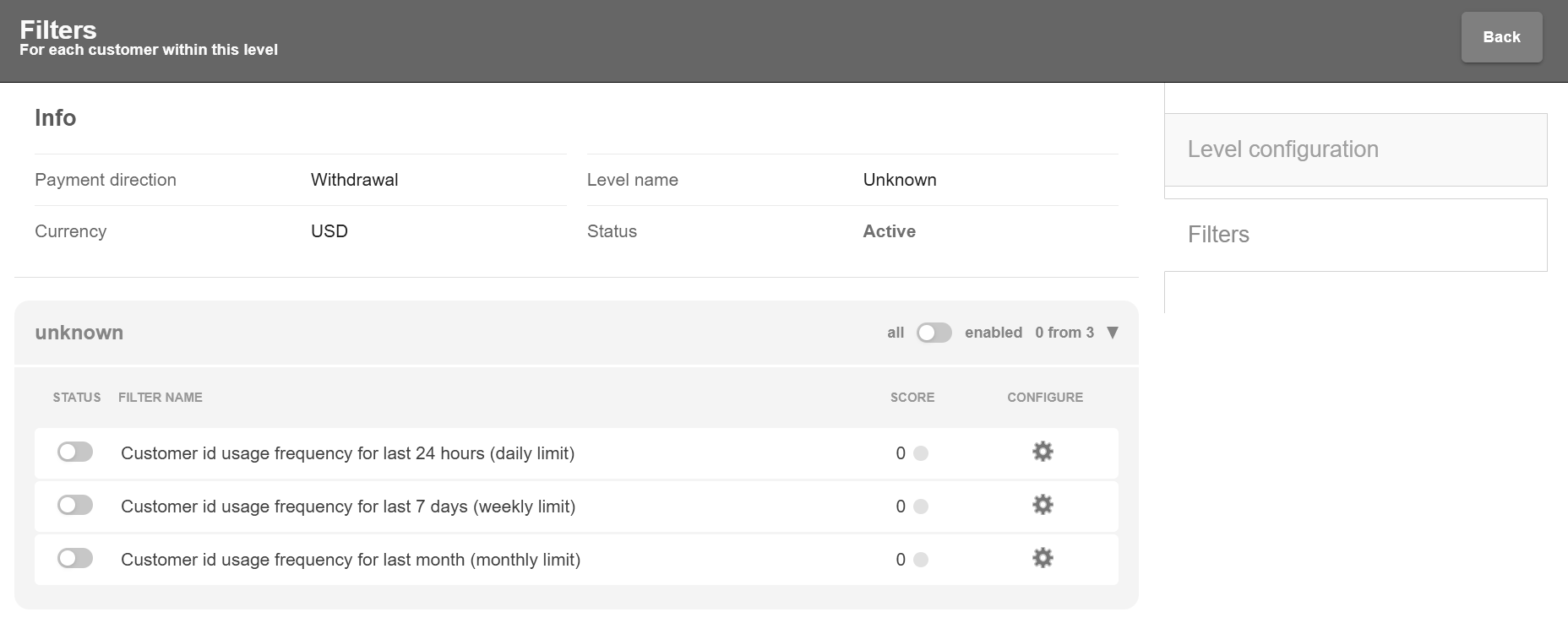Click the 'unknown' group header title
1568x623 pixels.
point(79,333)
